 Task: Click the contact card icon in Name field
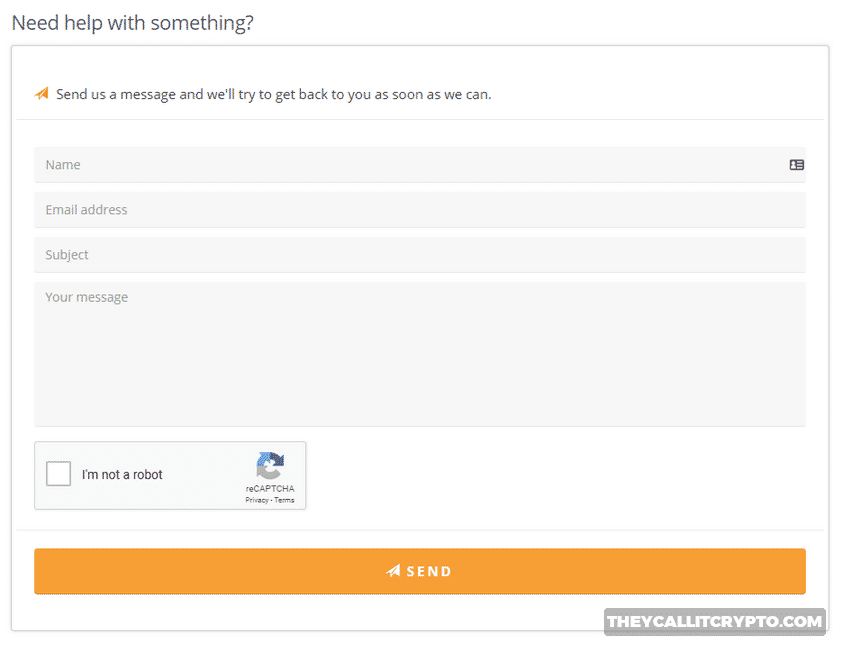click(796, 164)
